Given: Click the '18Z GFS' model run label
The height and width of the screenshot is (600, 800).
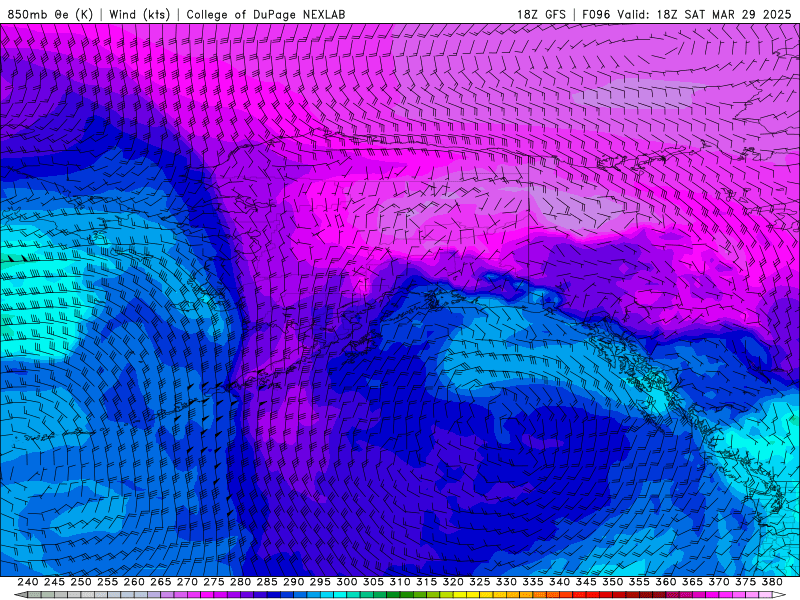Looking at the screenshot, I should point(541,14).
